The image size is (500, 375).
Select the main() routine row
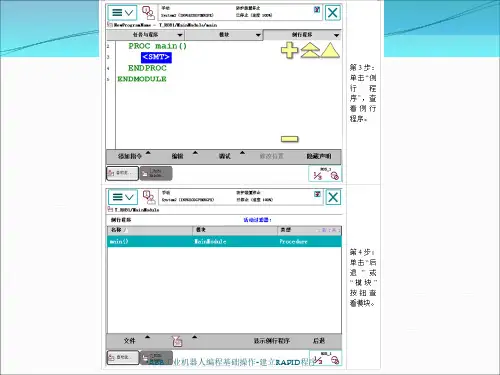click(224, 241)
